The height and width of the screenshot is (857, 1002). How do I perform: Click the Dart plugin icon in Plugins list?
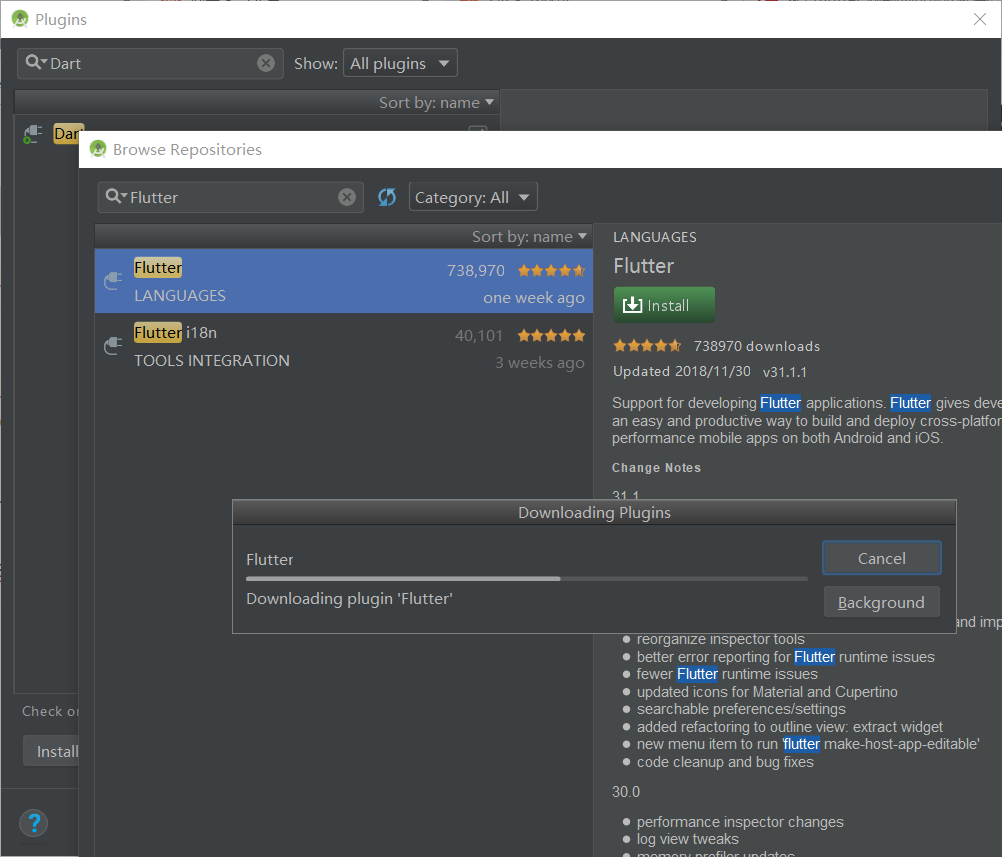pyautogui.click(x=33, y=134)
